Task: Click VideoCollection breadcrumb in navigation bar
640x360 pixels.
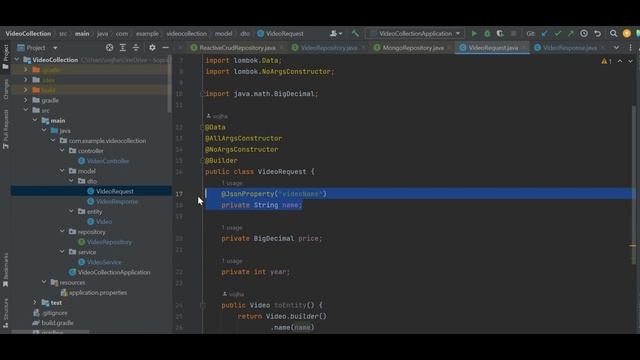Action: pos(28,33)
